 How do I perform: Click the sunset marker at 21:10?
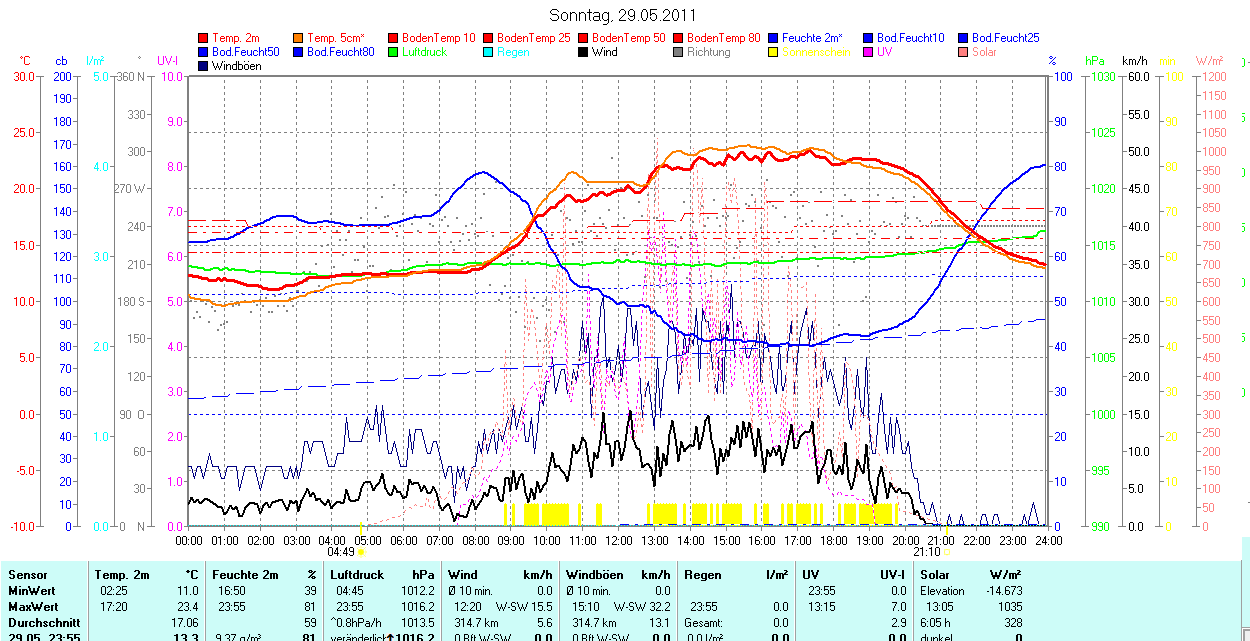946,551
